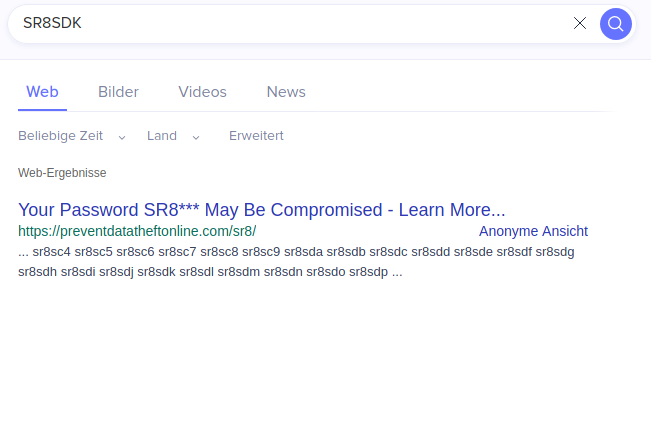Viewport: 651px width, 438px height.
Task: Click the chevron beside Beliebige Zeit
Action: coord(122,137)
